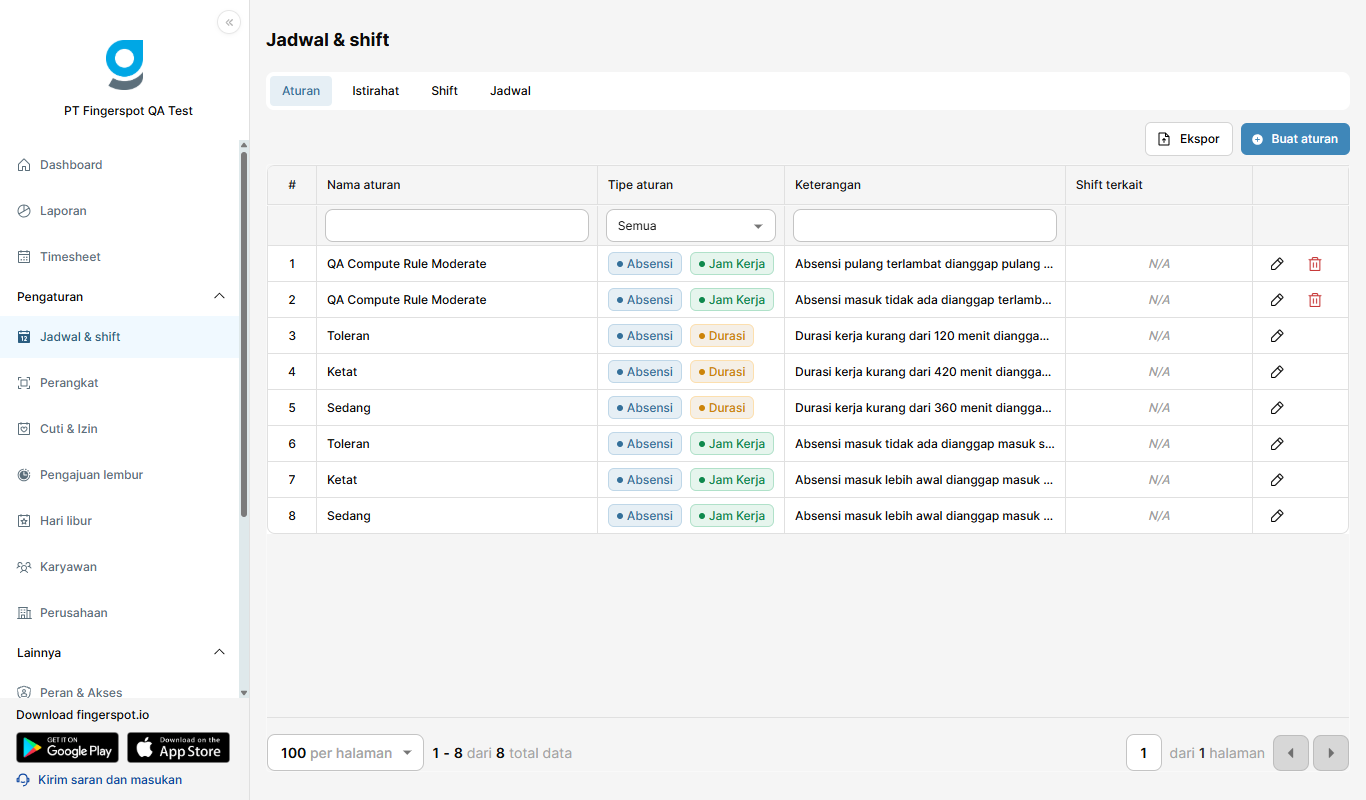This screenshot has height=800, width=1366.
Task: Switch to the Istirahat tab
Action: [375, 91]
